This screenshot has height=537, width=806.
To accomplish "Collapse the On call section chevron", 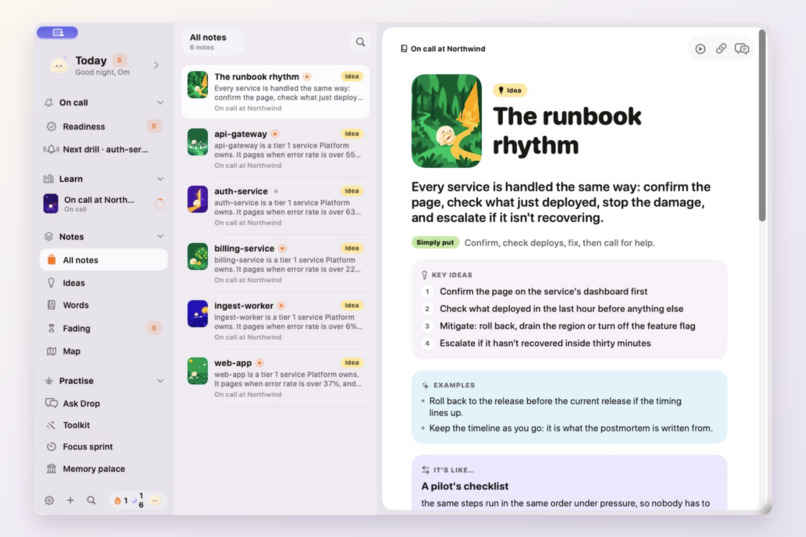I will (160, 103).
